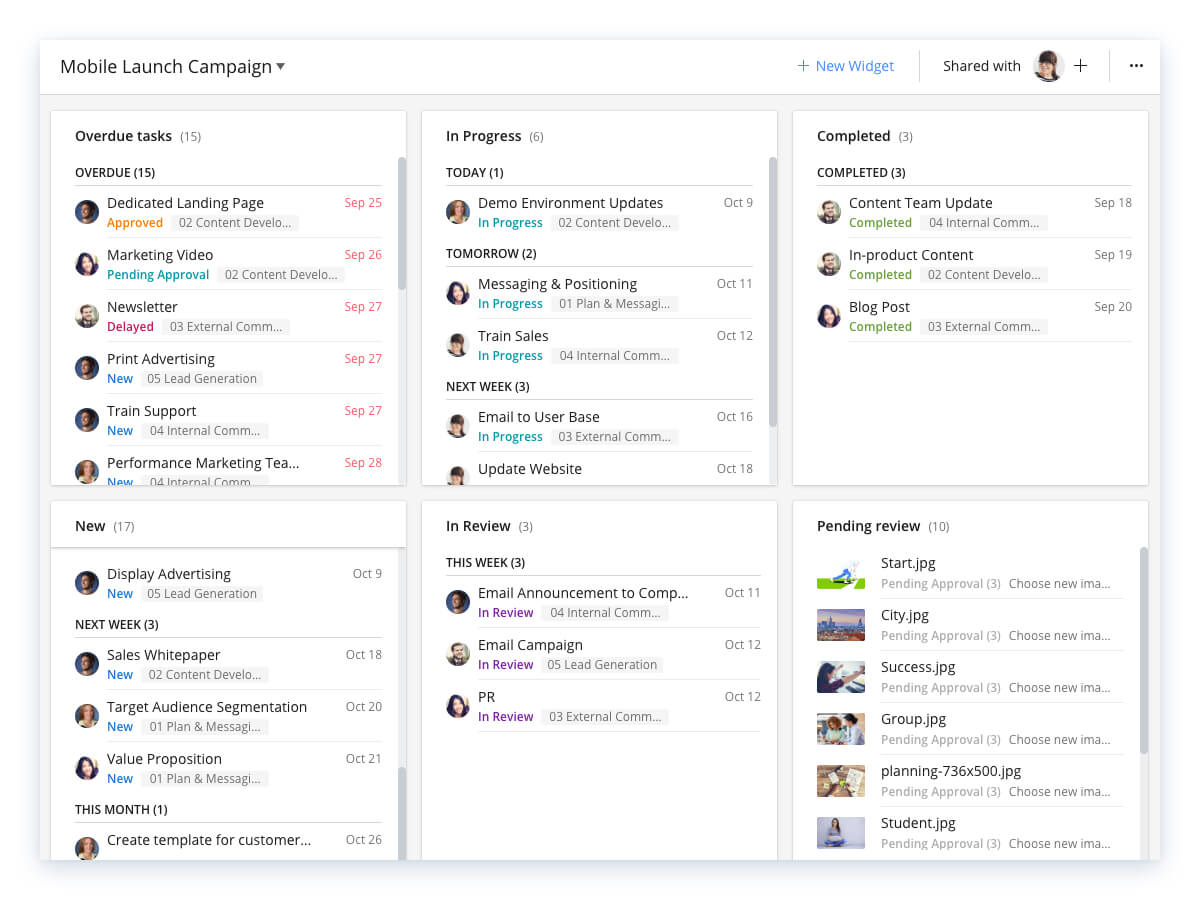Click avatar beside Sales Whitepaper

click(87, 664)
